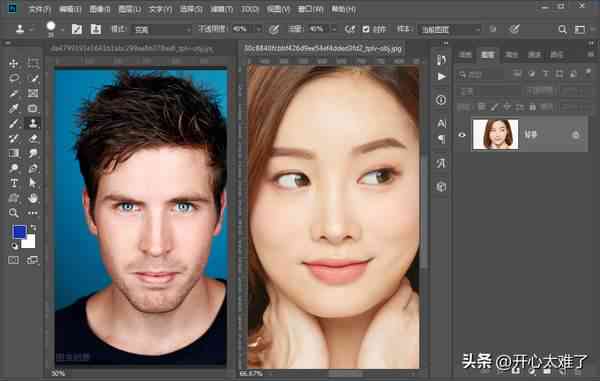Open the Actions play button panel icon
This screenshot has height=381, width=600.
pyautogui.click(x=441, y=77)
